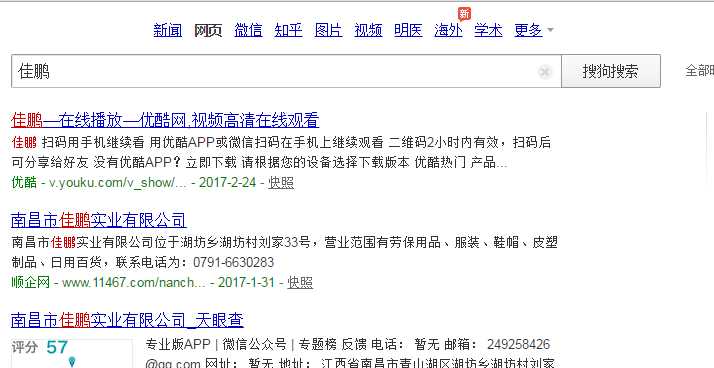The image size is (714, 368).
Task: Click the phone number 0791-6630283 text
Action: 234,262
